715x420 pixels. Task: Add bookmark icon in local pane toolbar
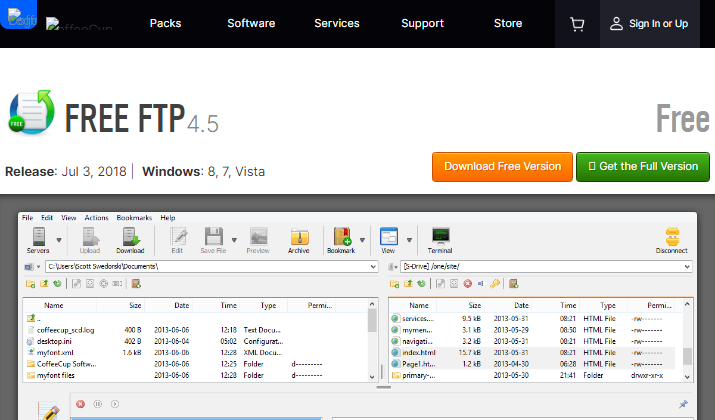click(136, 284)
